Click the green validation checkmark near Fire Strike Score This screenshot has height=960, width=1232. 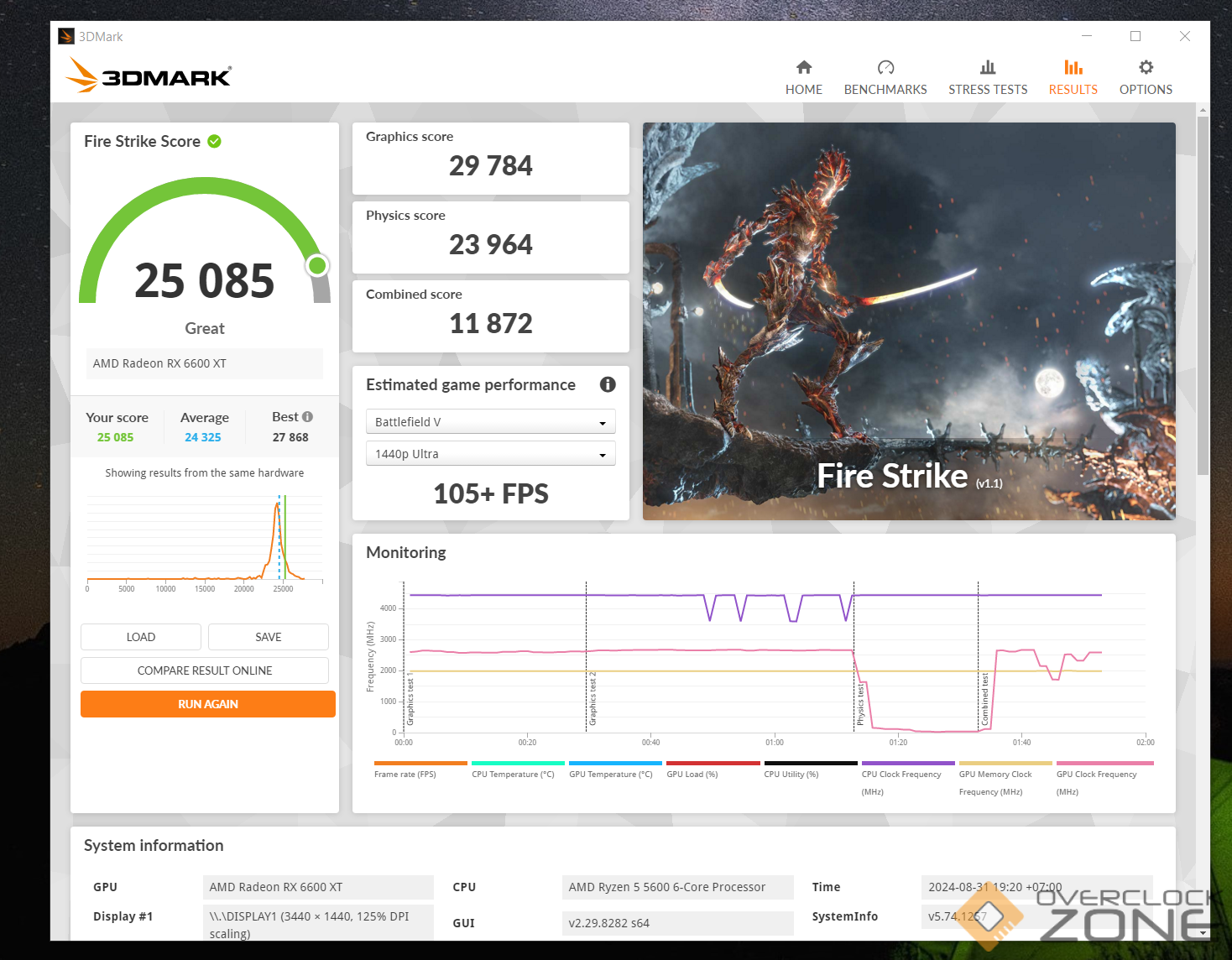[x=215, y=141]
